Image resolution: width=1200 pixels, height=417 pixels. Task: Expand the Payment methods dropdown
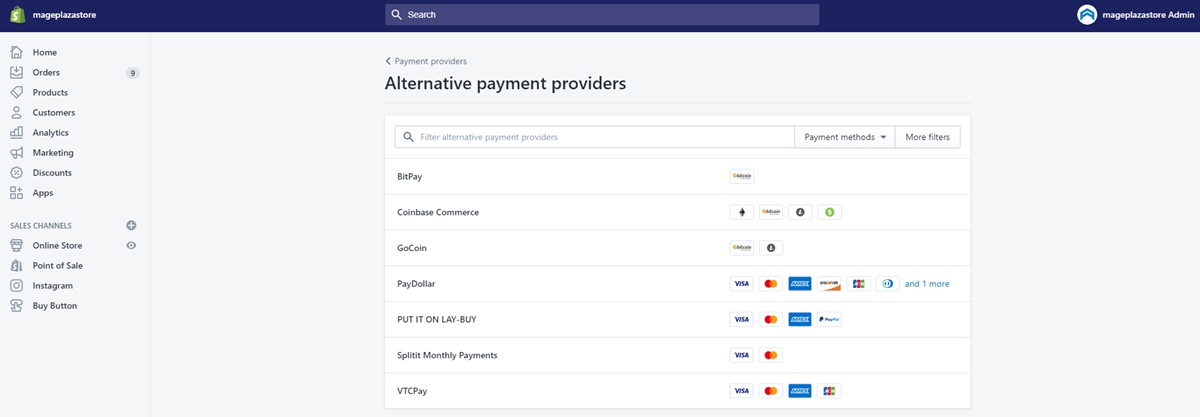(x=845, y=137)
